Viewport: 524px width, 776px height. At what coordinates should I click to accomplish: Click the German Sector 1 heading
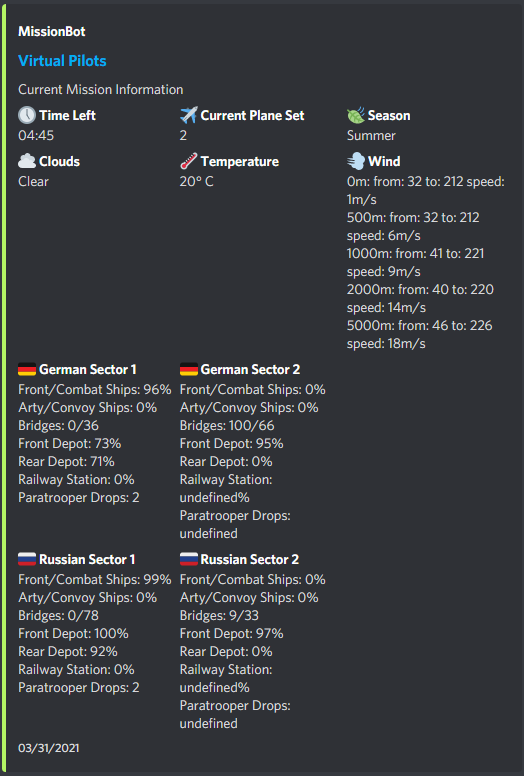[88, 370]
